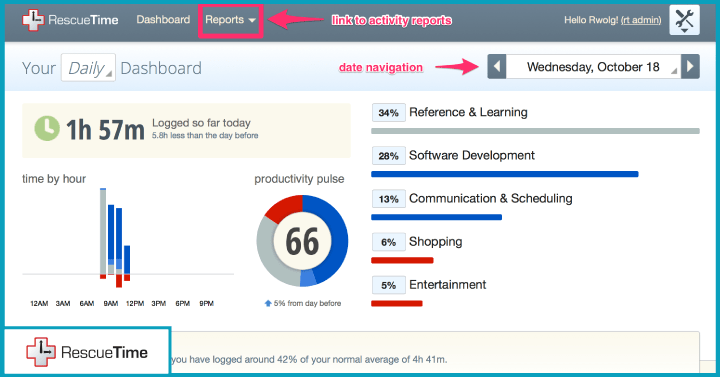
Task: Click the RescueTime cross logo in header
Action: [33, 20]
